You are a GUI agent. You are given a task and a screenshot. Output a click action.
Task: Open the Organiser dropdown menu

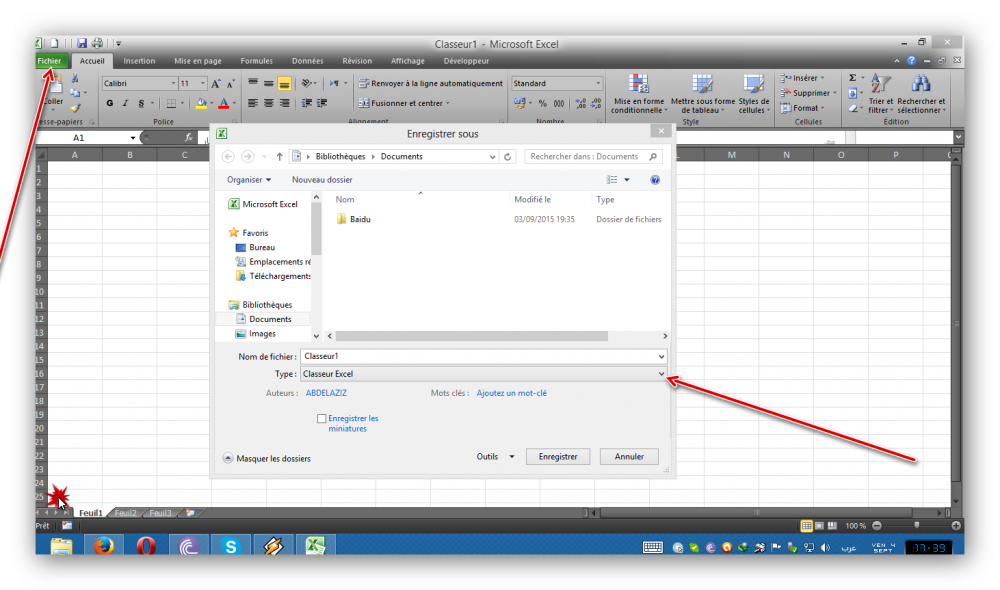[249, 180]
